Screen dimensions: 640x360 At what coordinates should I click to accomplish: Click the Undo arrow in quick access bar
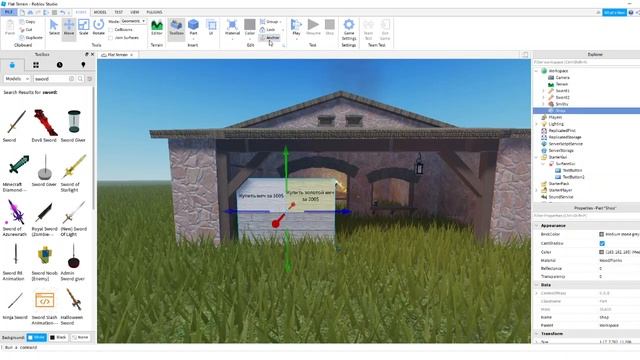pyautogui.click(x=62, y=12)
